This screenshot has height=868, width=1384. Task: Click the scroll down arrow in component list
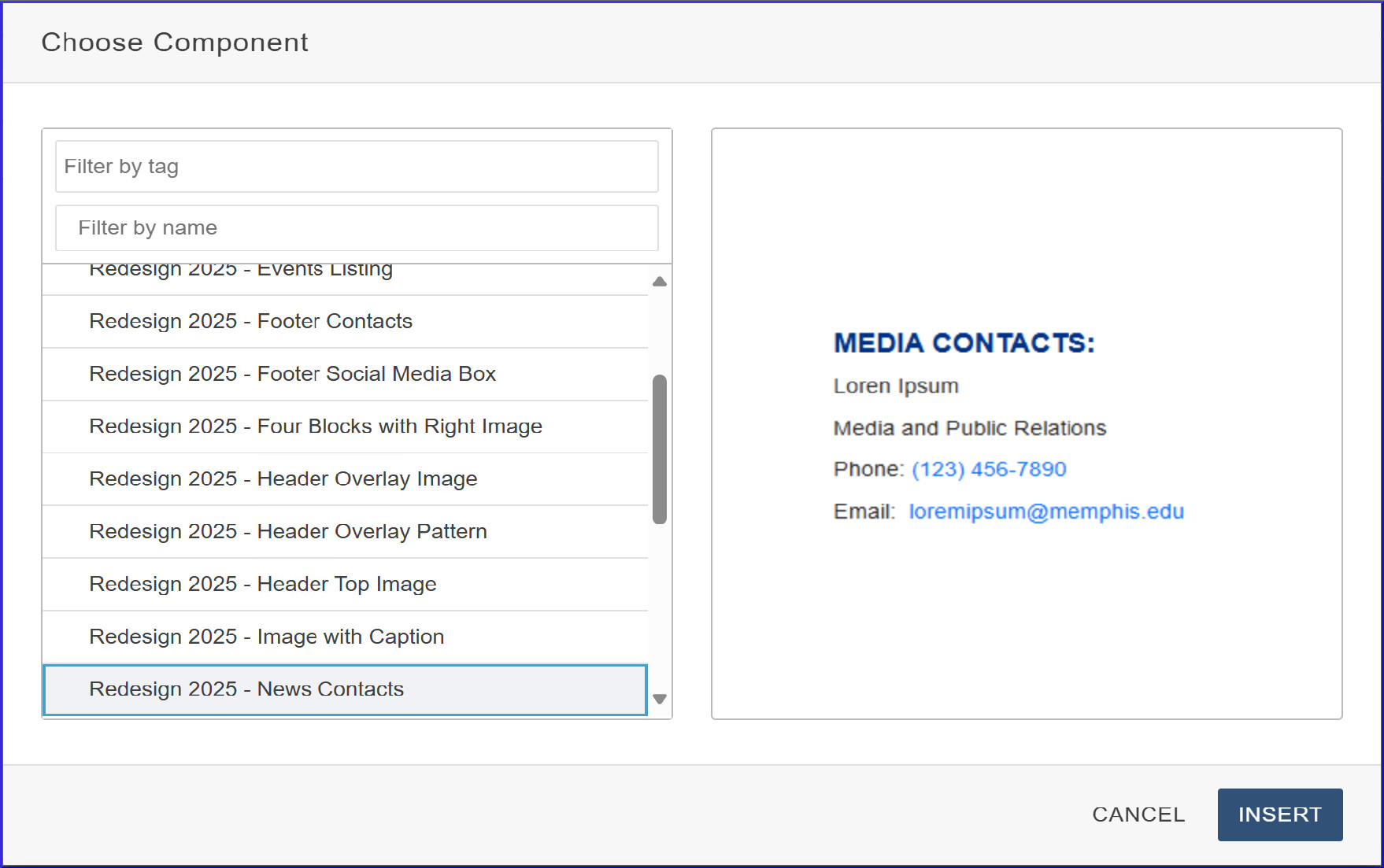click(660, 699)
